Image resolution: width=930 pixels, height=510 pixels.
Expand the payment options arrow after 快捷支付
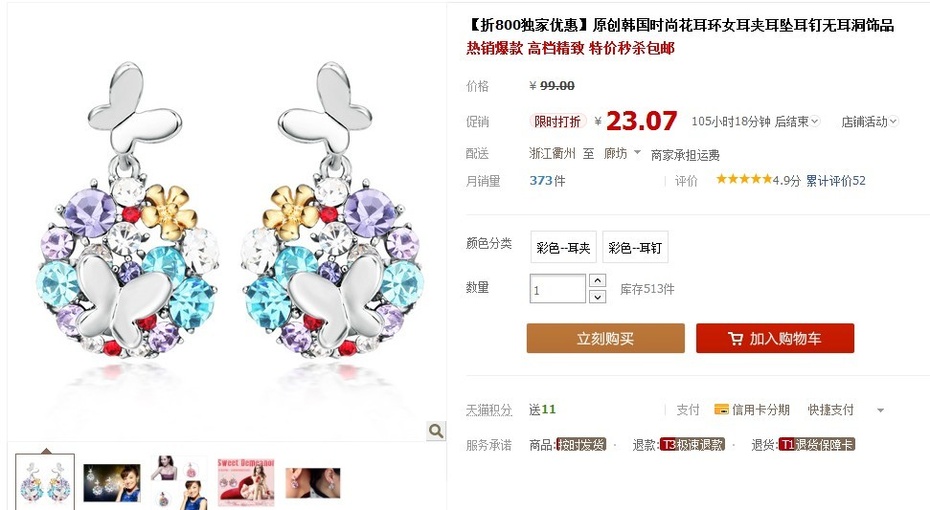[x=881, y=410]
